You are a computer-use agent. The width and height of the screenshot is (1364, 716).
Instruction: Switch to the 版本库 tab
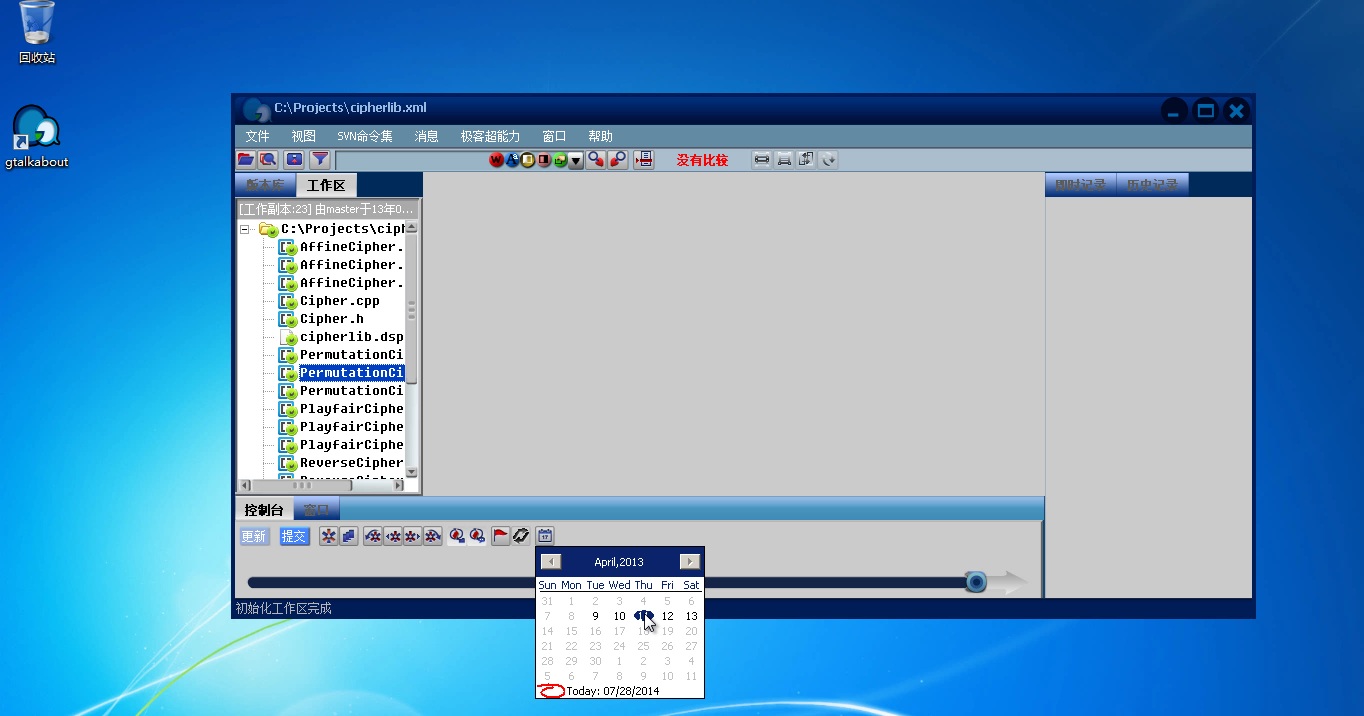pos(265,185)
